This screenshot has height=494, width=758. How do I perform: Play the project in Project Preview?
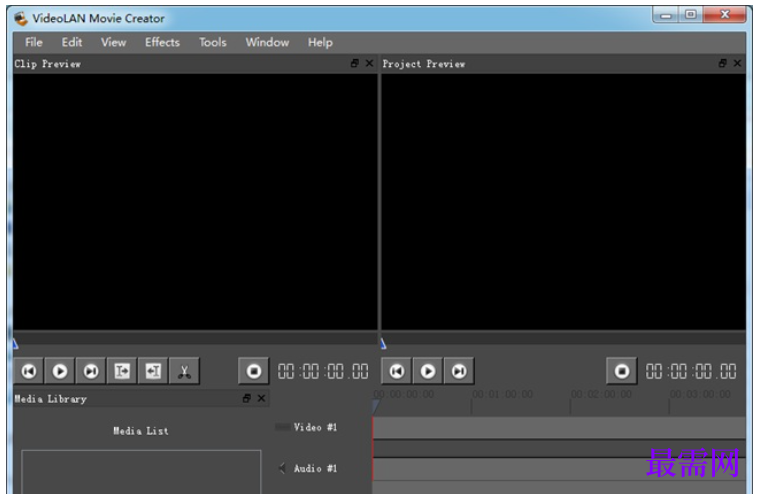coord(427,371)
